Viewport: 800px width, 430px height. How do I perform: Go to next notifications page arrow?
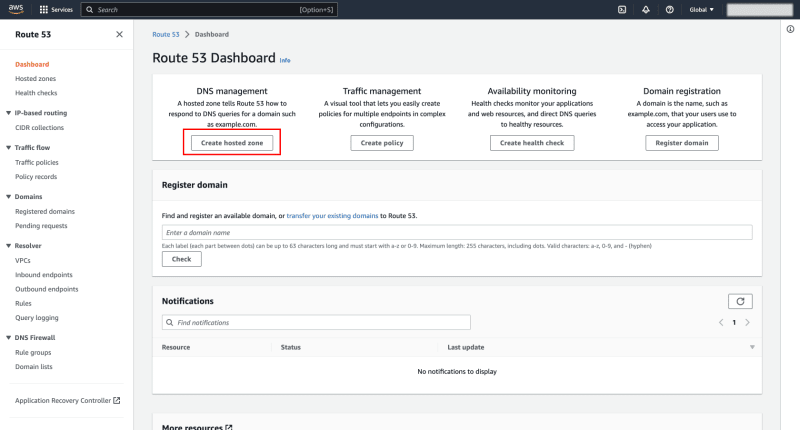747,322
